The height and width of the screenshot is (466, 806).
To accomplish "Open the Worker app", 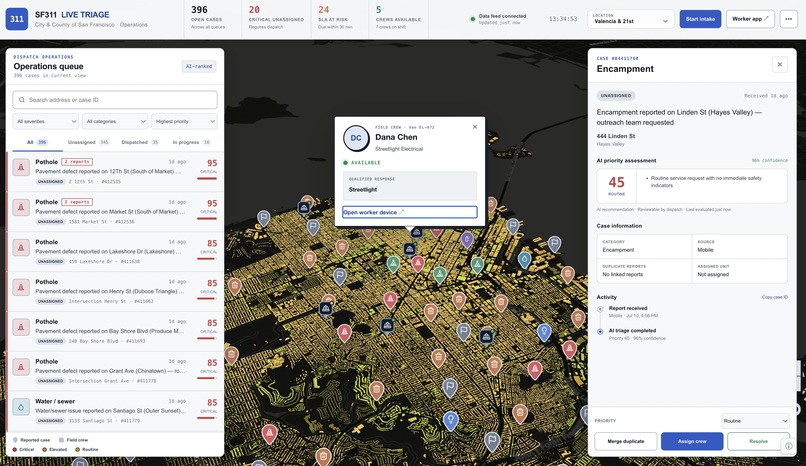I will click(750, 19).
